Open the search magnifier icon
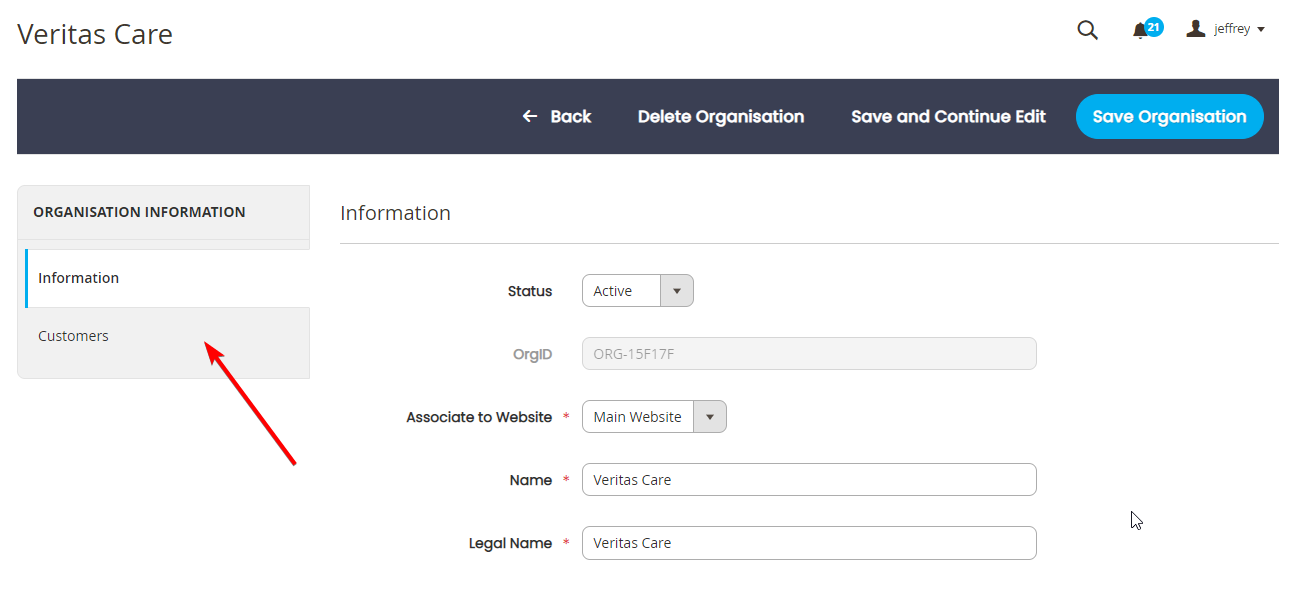This screenshot has width=1297, height=590. click(1087, 30)
